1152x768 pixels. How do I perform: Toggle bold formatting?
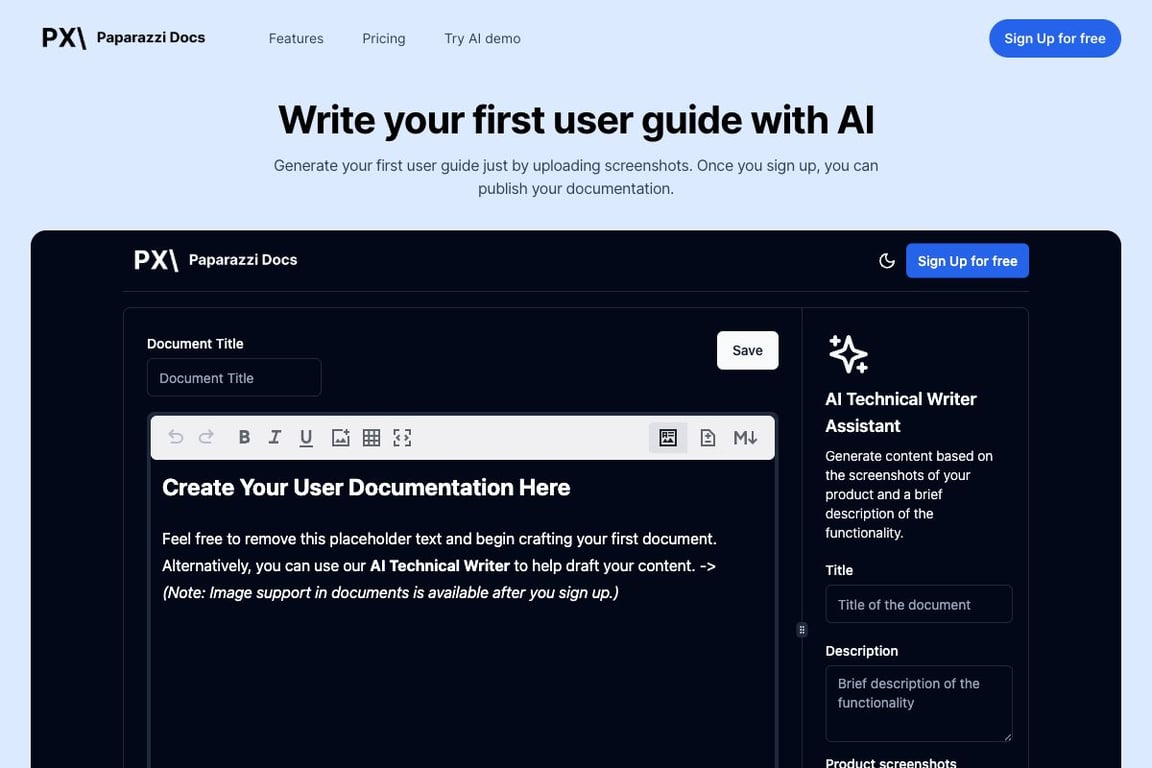pos(244,437)
